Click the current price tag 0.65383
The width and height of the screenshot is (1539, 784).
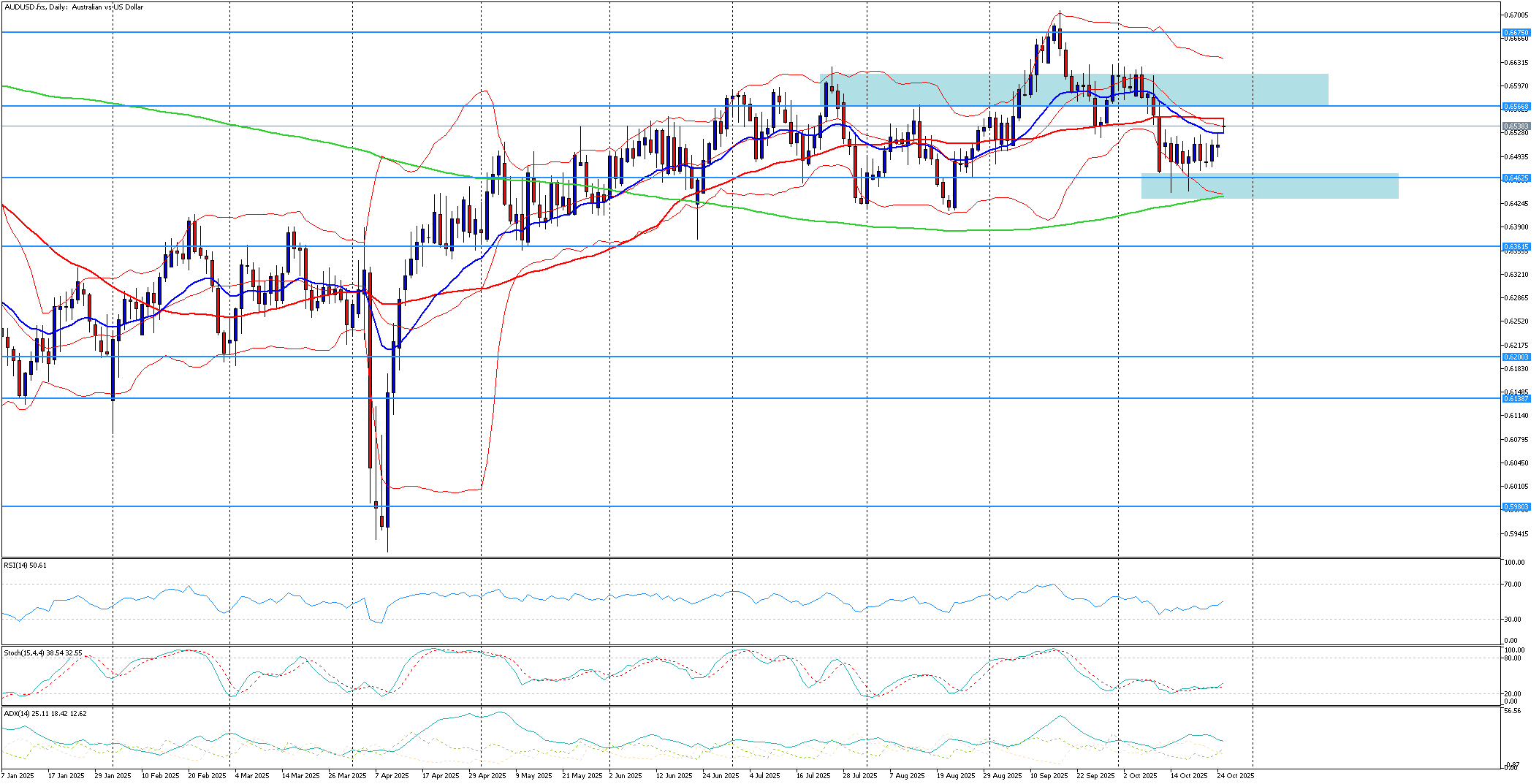tap(1515, 126)
